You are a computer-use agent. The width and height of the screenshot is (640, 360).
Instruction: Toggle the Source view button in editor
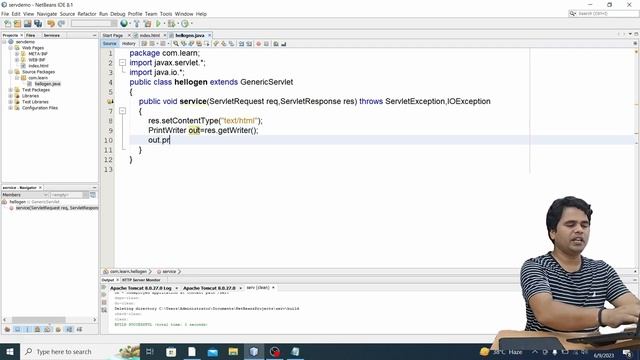109,44
